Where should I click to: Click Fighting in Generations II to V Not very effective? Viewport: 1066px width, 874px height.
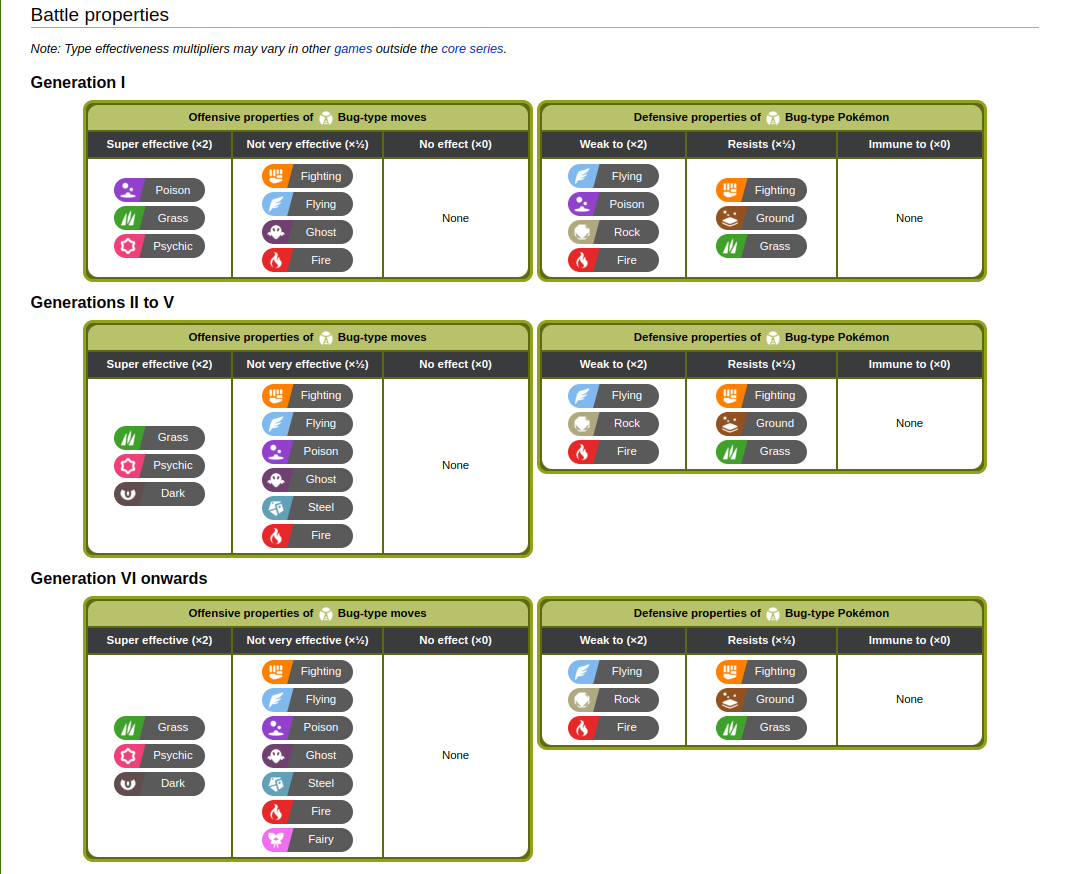(x=307, y=396)
